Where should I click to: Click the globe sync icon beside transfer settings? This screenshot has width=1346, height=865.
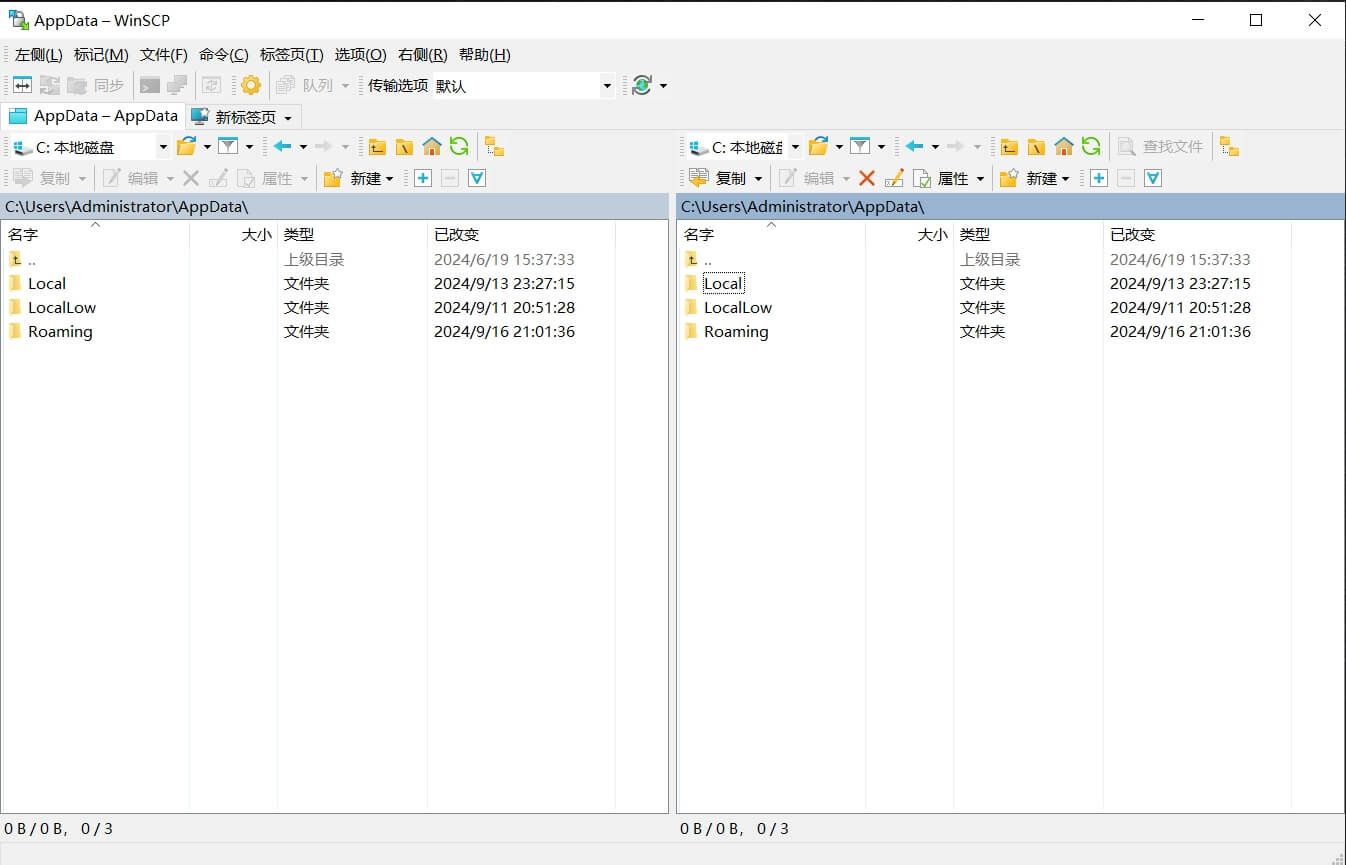(642, 85)
